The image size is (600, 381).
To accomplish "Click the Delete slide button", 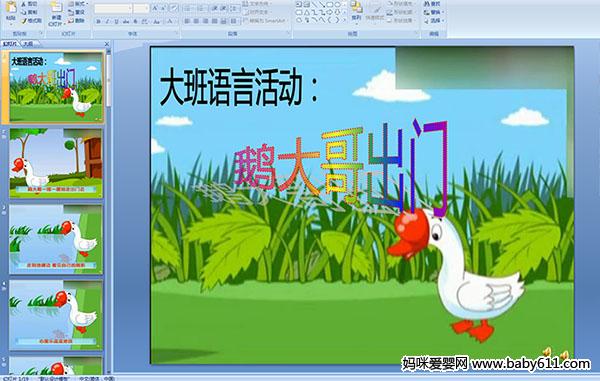I will (77, 21).
